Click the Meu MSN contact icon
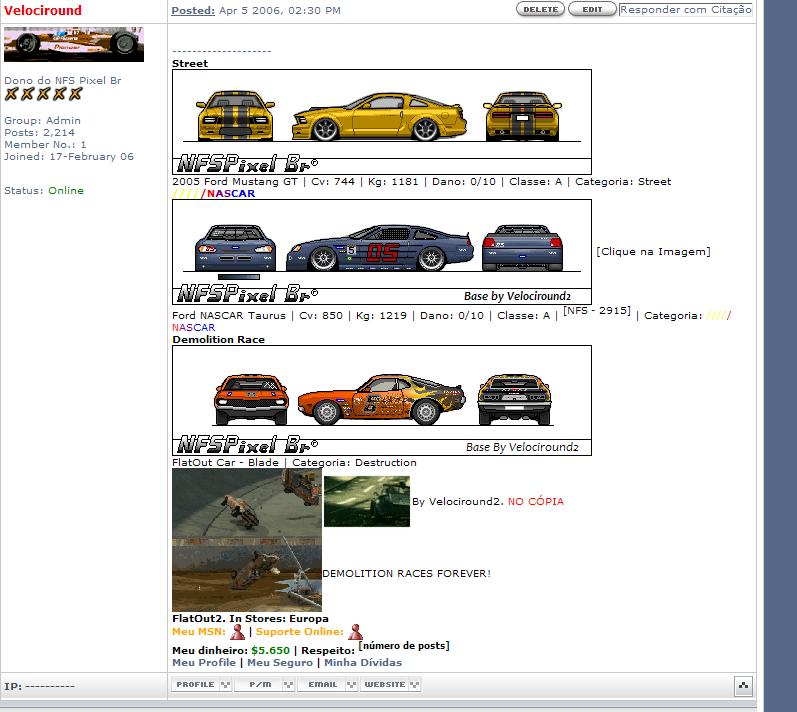 click(x=237, y=632)
